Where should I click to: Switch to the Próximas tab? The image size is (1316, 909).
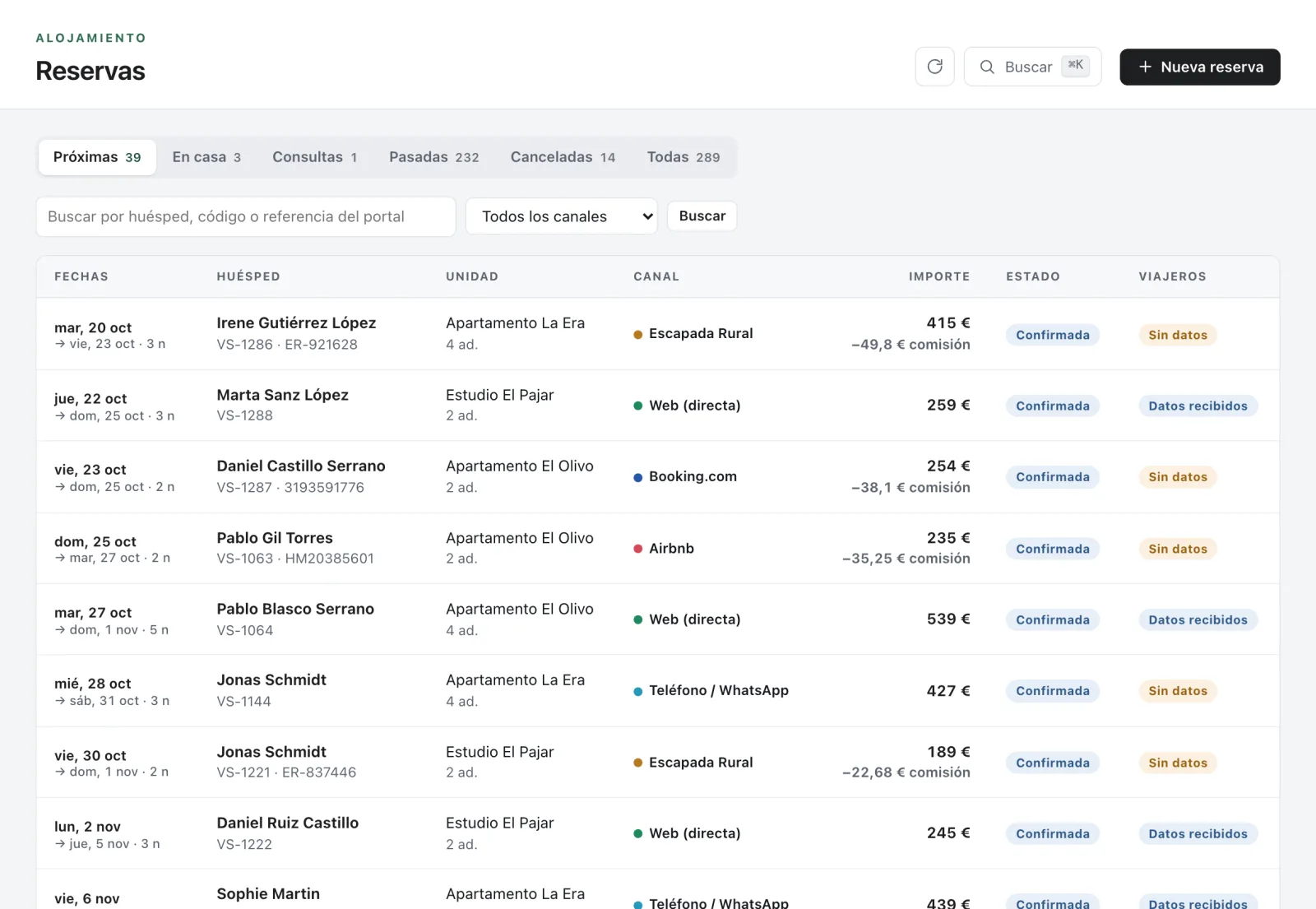tap(97, 157)
